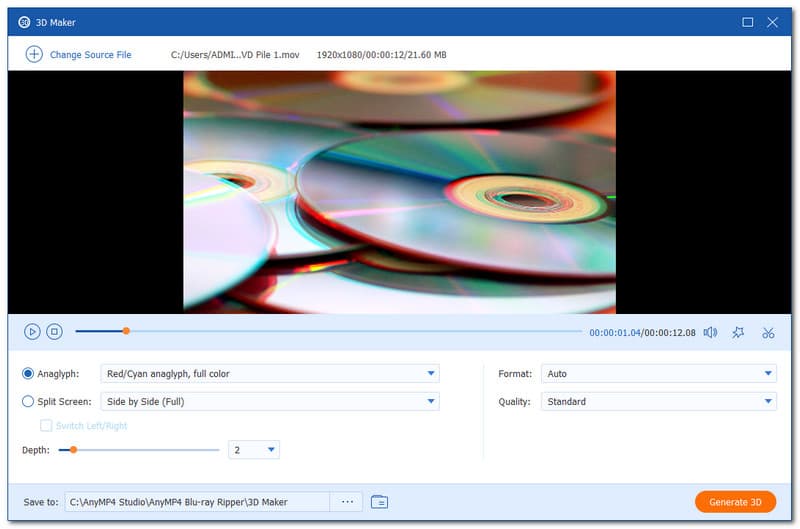Click the star enhance icon
The image size is (800, 529).
738,332
